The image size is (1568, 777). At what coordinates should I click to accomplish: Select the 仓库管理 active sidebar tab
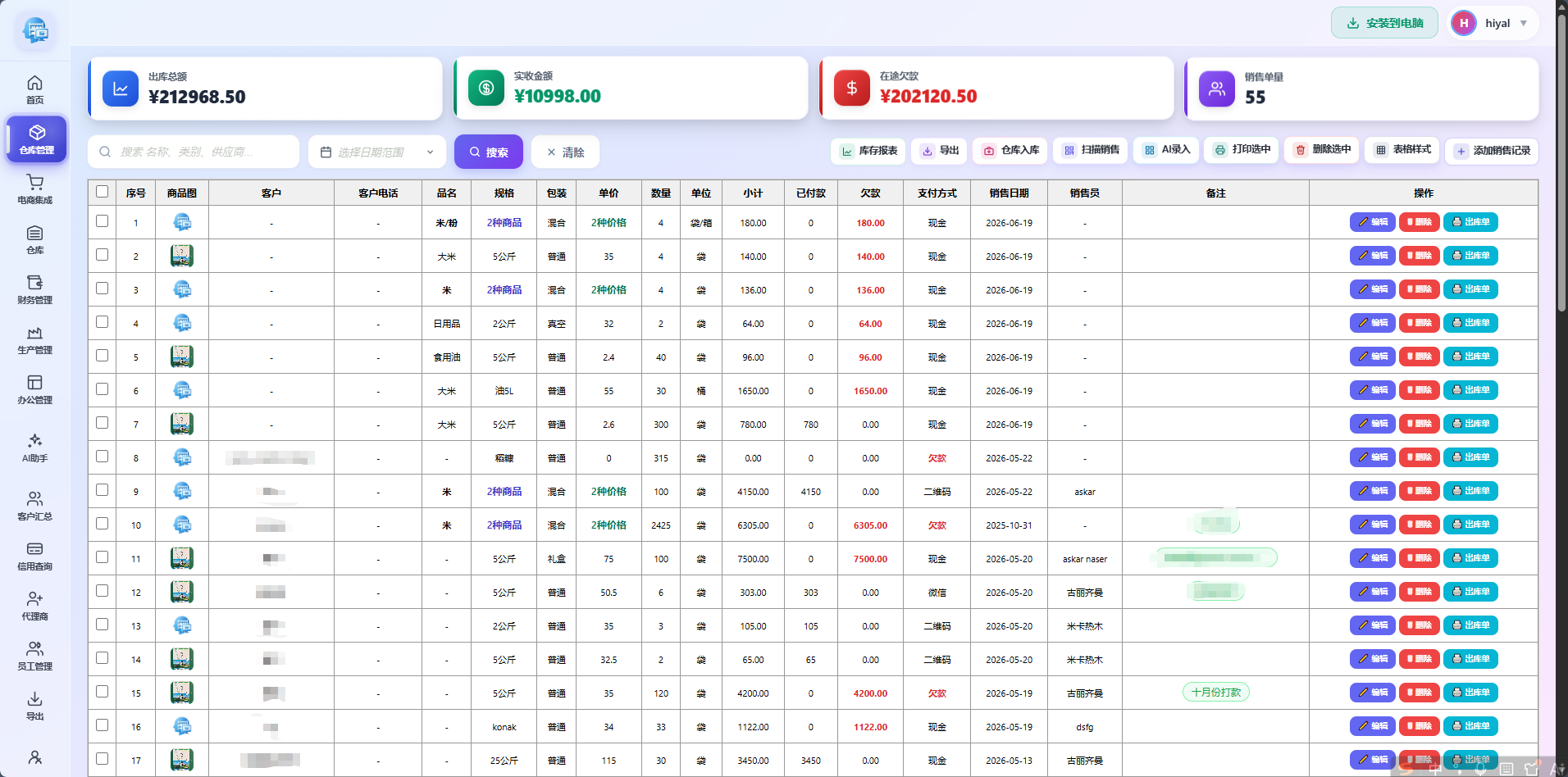[x=36, y=139]
